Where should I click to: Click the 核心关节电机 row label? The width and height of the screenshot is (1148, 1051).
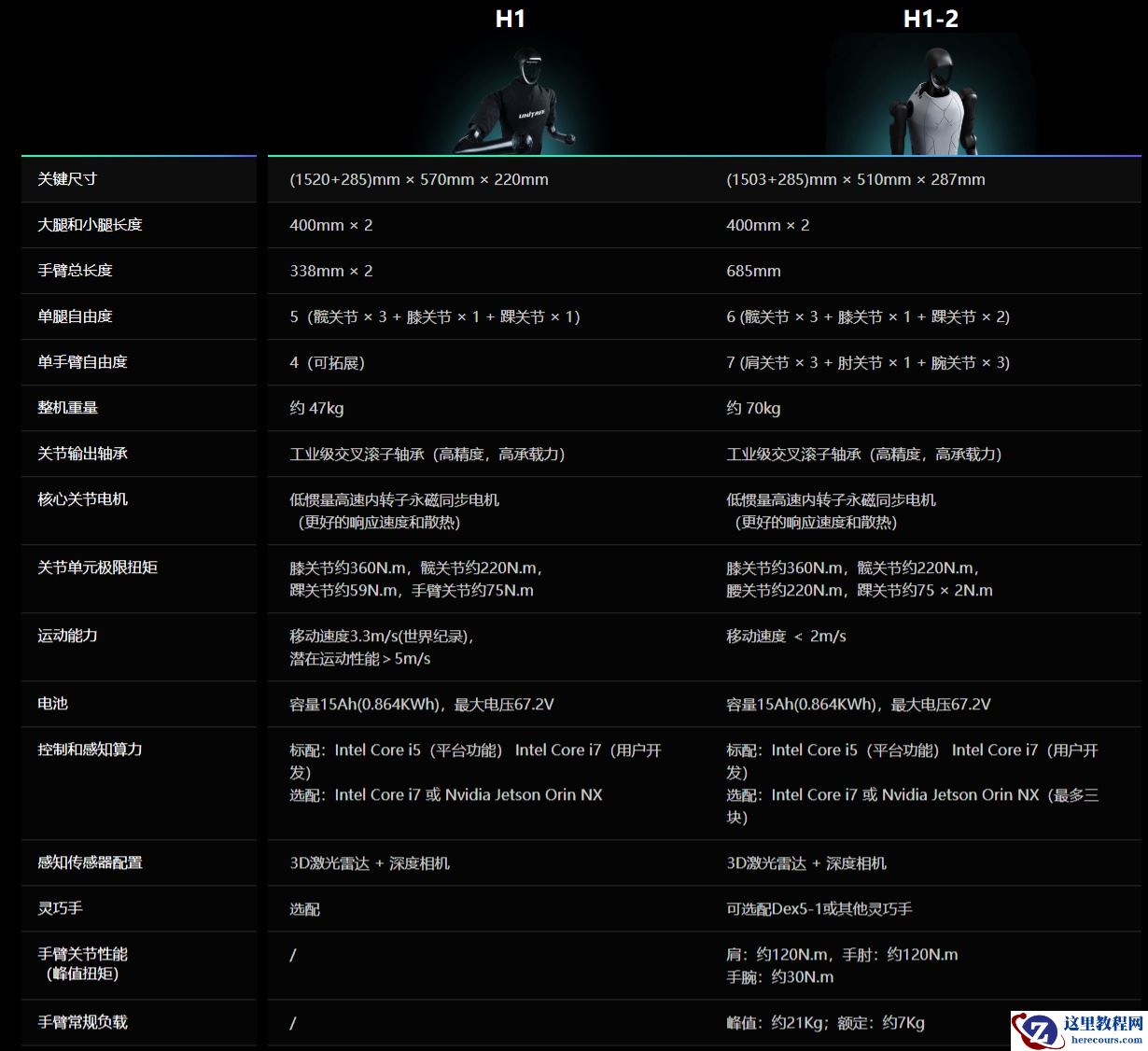coord(82,499)
